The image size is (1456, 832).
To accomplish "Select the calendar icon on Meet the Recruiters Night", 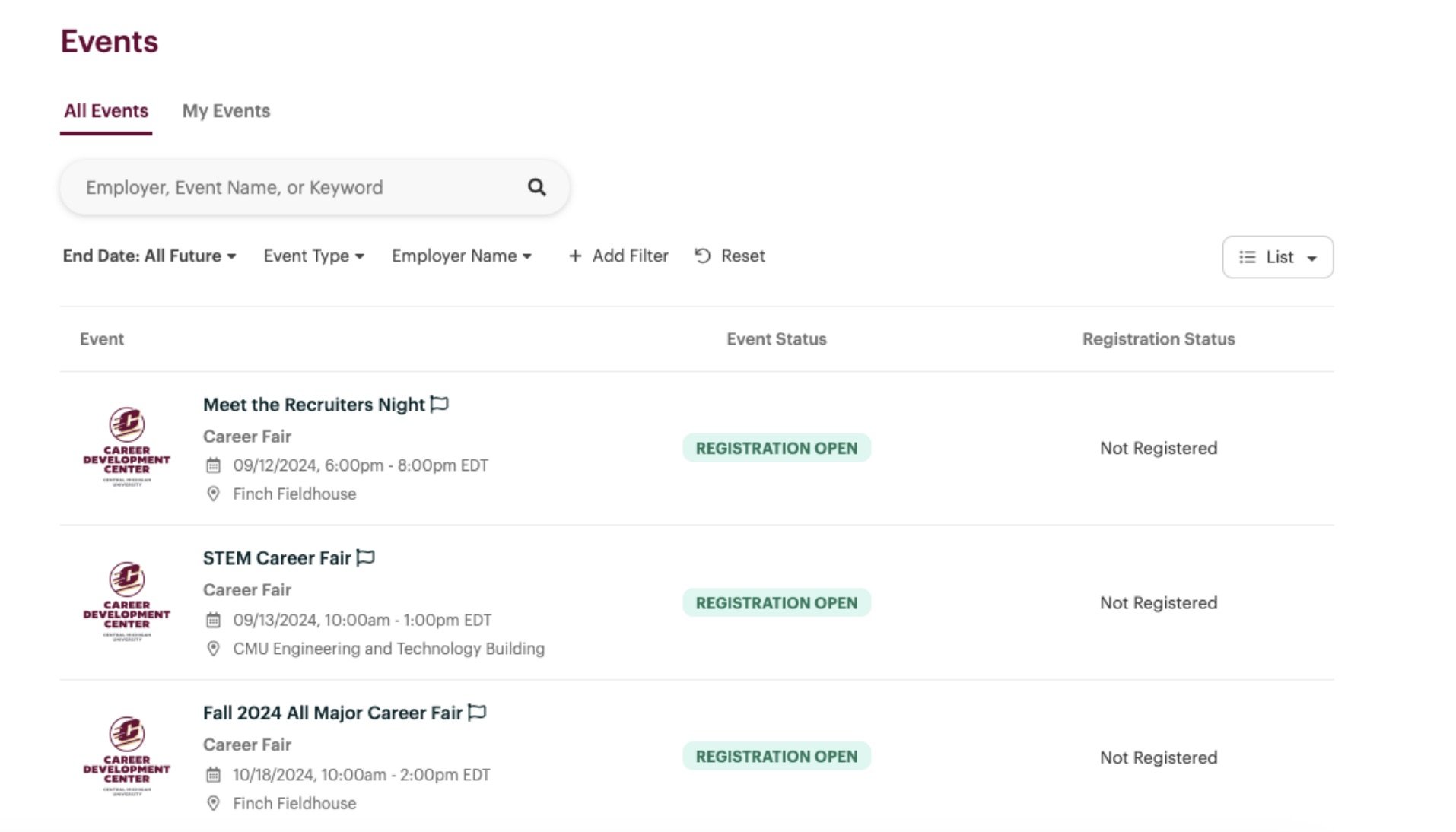I will tap(213, 465).
